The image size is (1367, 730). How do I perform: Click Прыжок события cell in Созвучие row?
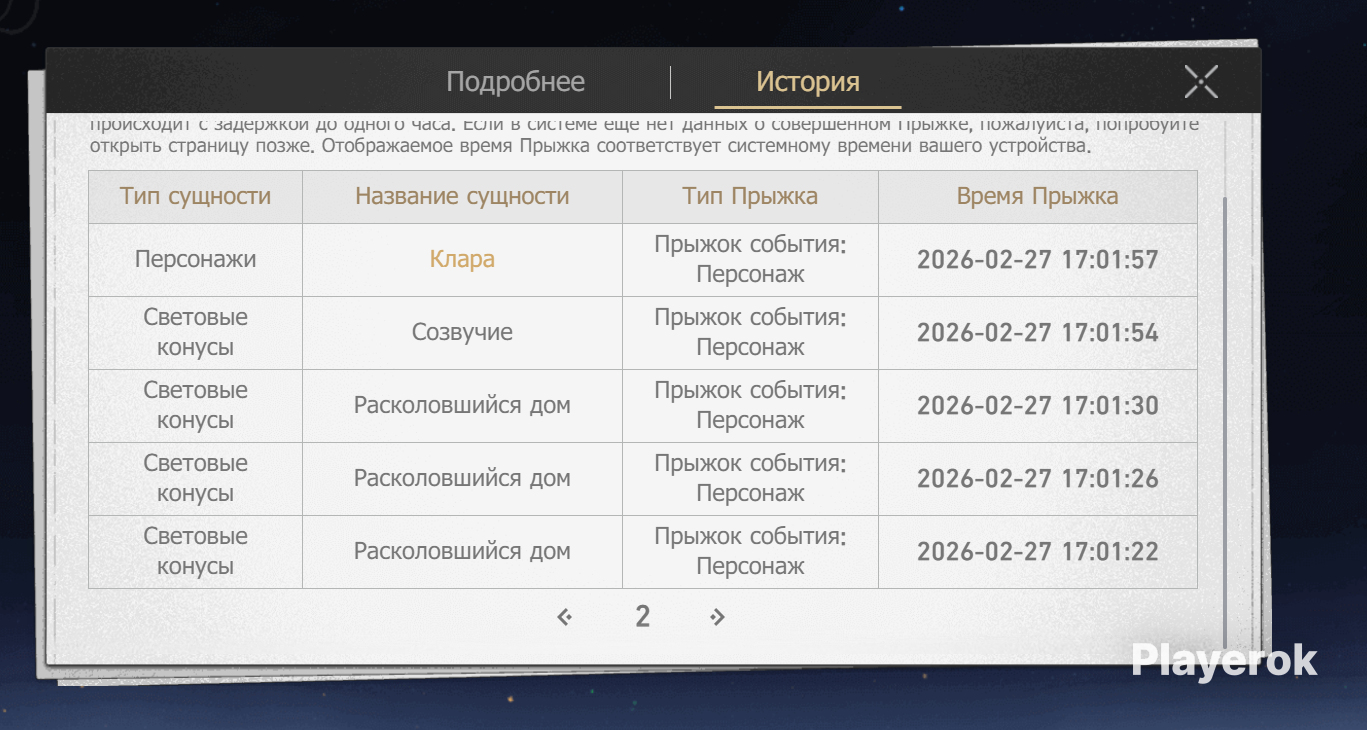coord(750,332)
